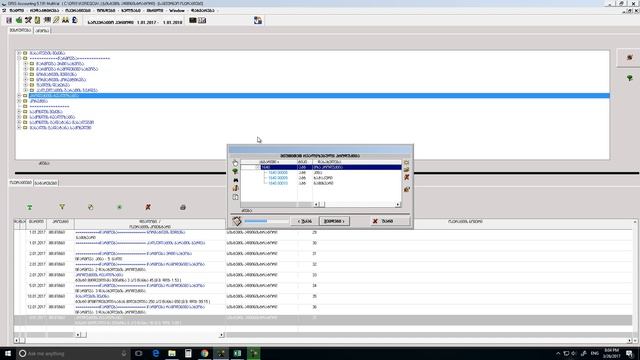Click the cancel button with the red X in the dialog
This screenshot has width=640, height=360.
click(389, 221)
